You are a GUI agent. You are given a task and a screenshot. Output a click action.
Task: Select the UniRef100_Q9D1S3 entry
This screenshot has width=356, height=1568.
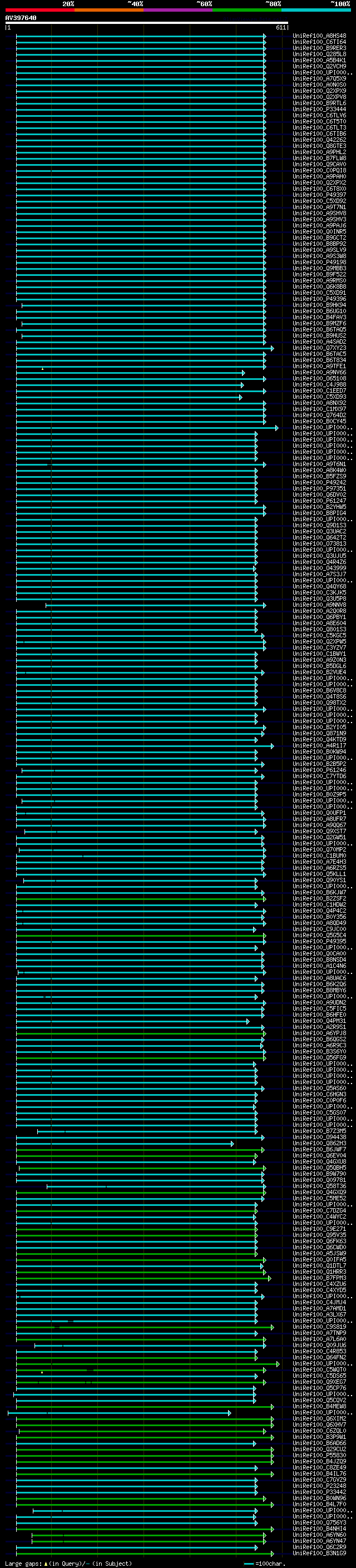pyautogui.click(x=319, y=525)
